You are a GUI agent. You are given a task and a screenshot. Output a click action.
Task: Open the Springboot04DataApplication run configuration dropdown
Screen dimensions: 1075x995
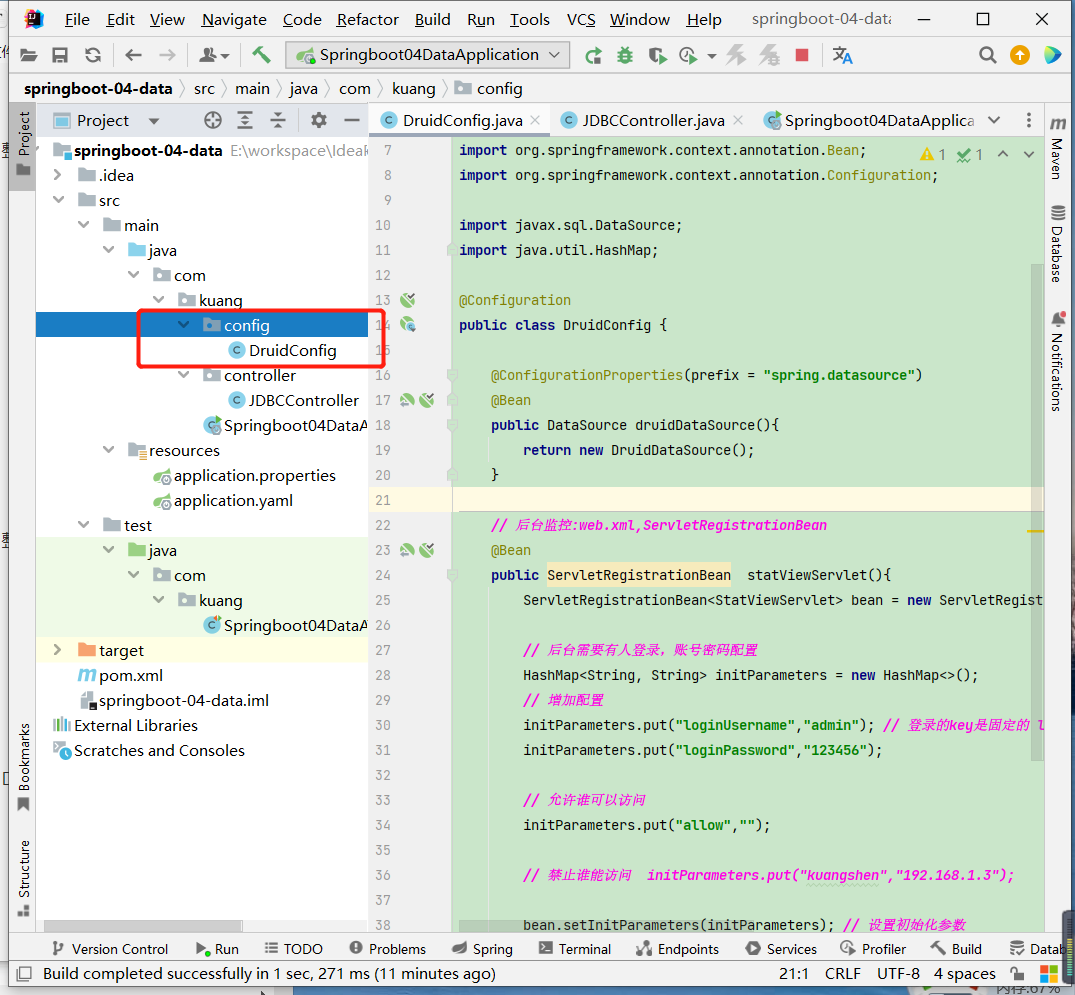(428, 55)
